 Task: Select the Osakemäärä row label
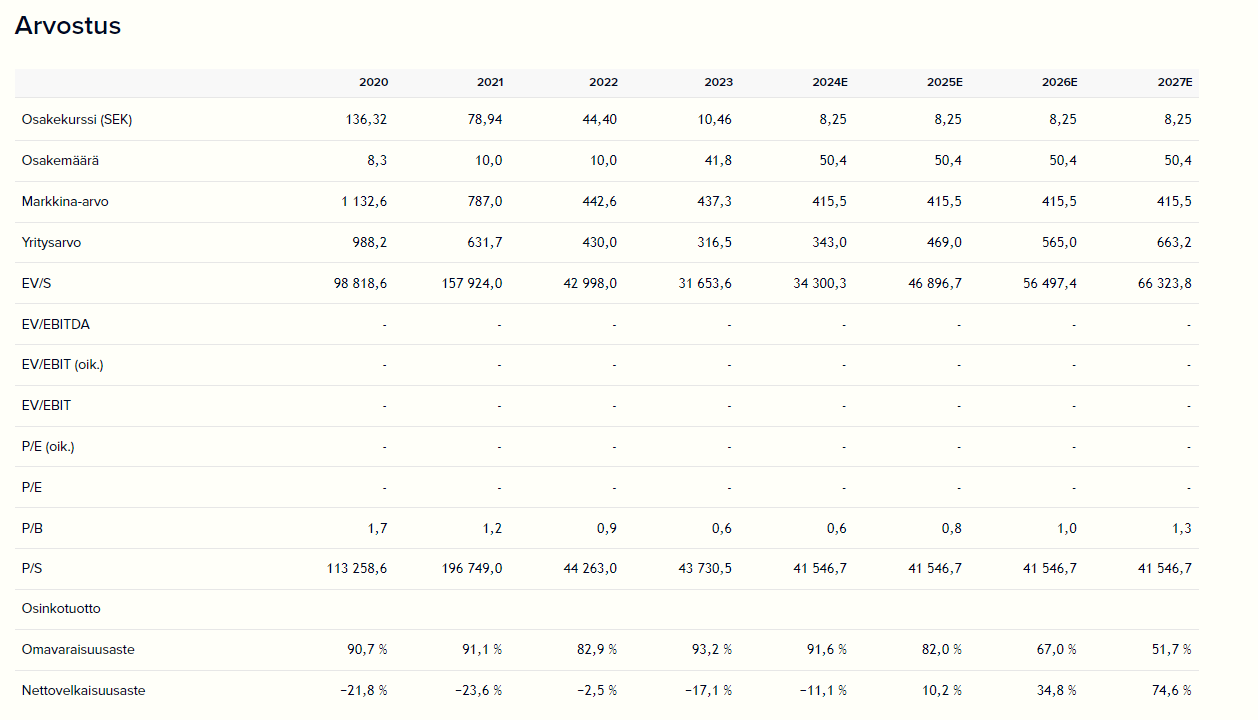click(60, 160)
